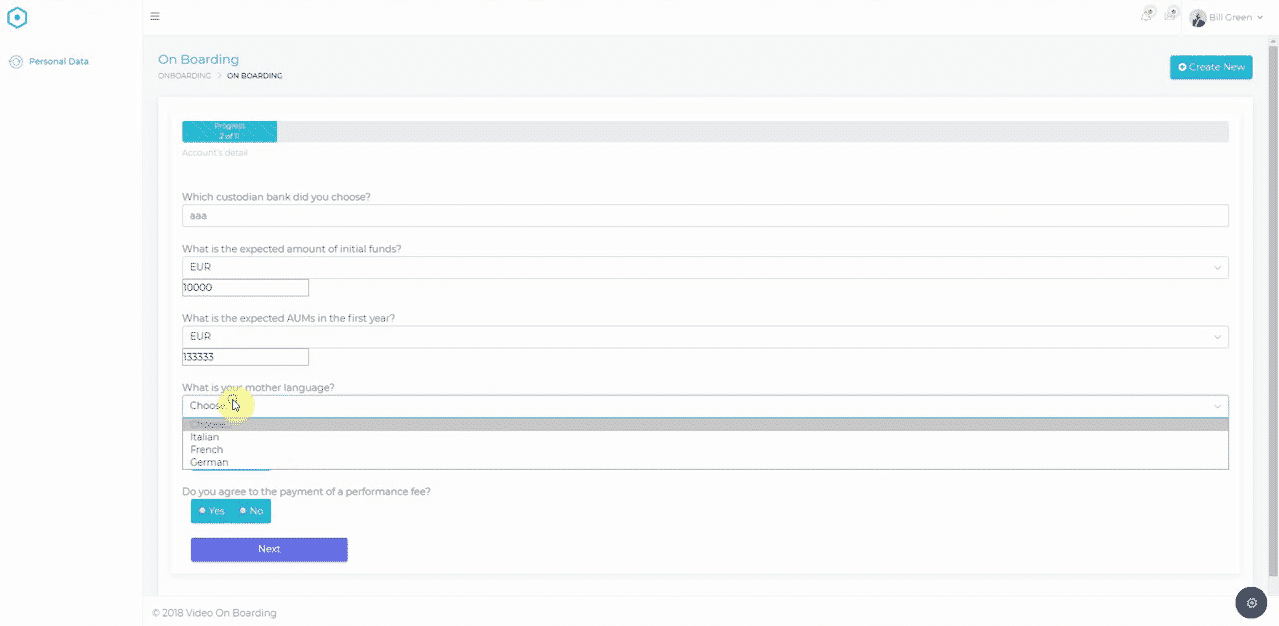Image resolution: width=1279 pixels, height=626 pixels.
Task: Toggle the hamburger sidebar menu
Action: click(x=155, y=17)
